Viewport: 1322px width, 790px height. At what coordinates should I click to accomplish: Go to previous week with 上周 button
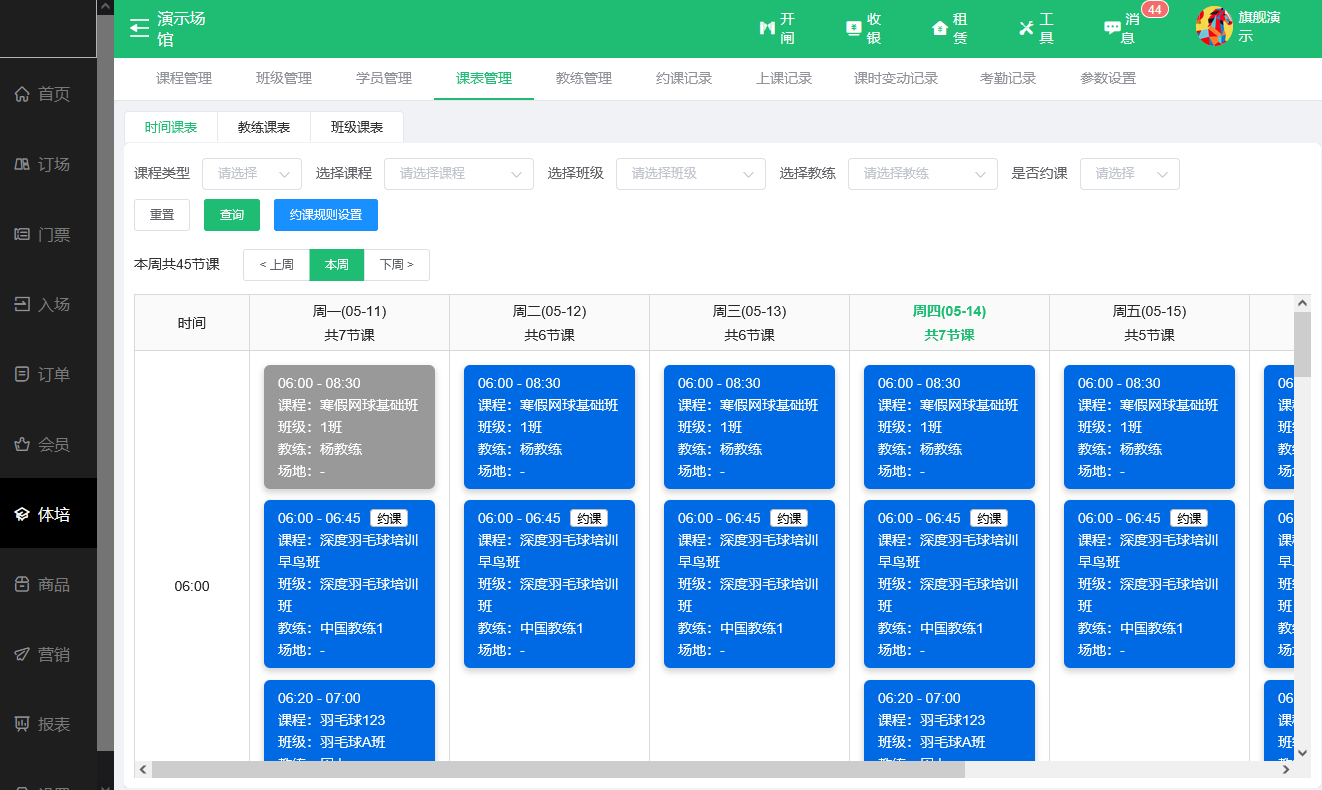pos(276,265)
